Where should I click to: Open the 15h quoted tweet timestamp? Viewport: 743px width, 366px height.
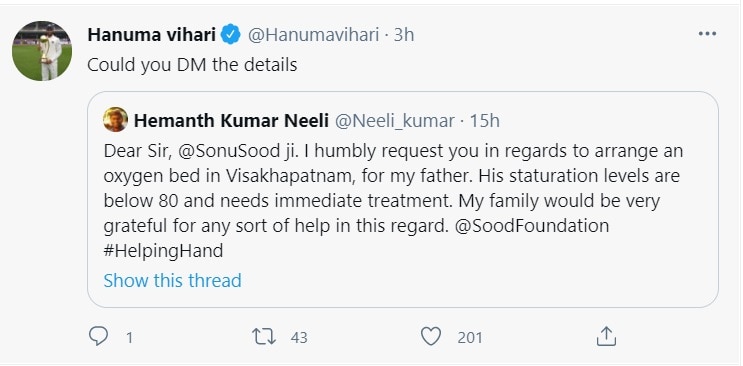[484, 121]
